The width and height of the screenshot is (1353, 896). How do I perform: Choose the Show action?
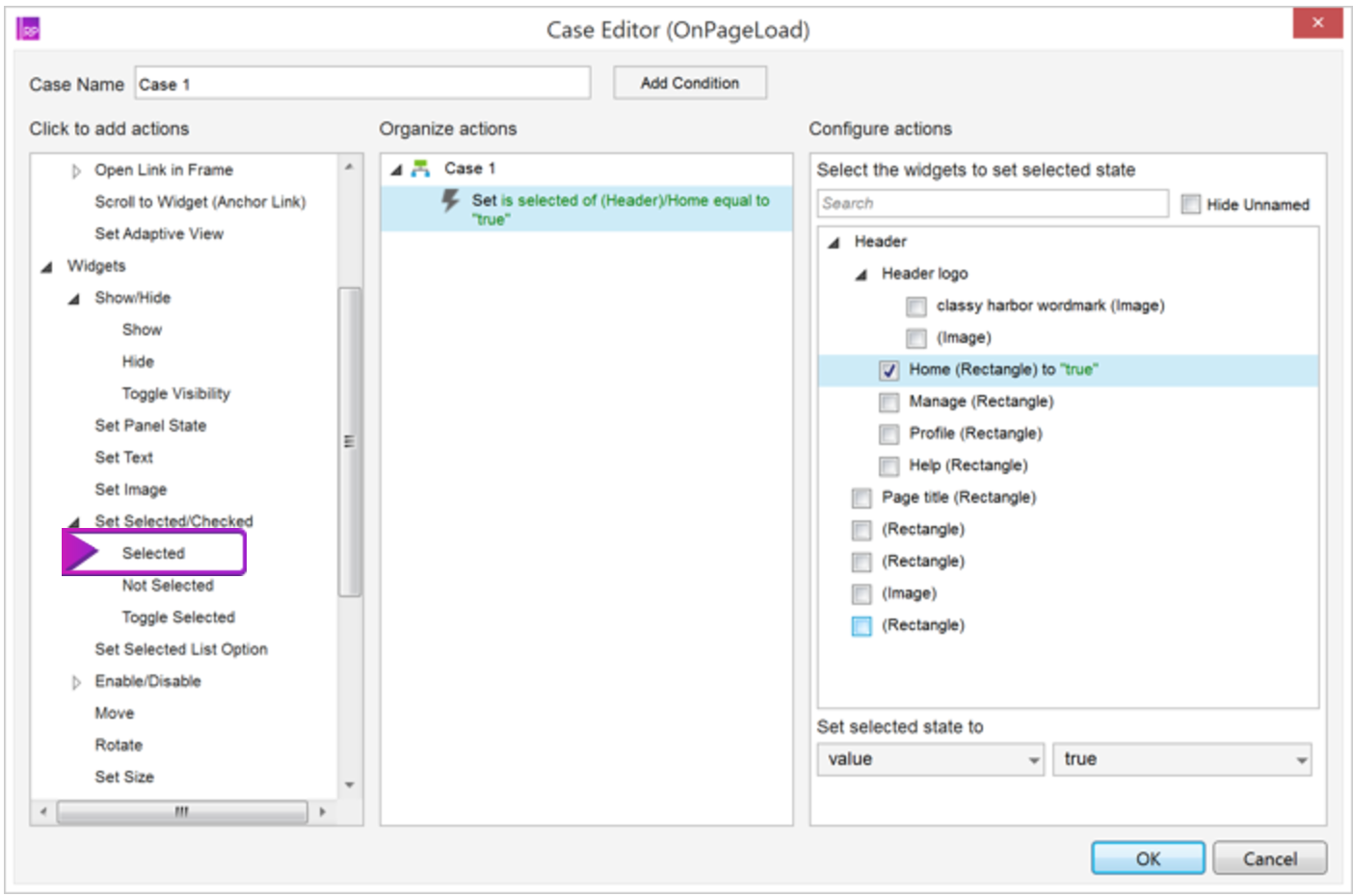pyautogui.click(x=142, y=329)
